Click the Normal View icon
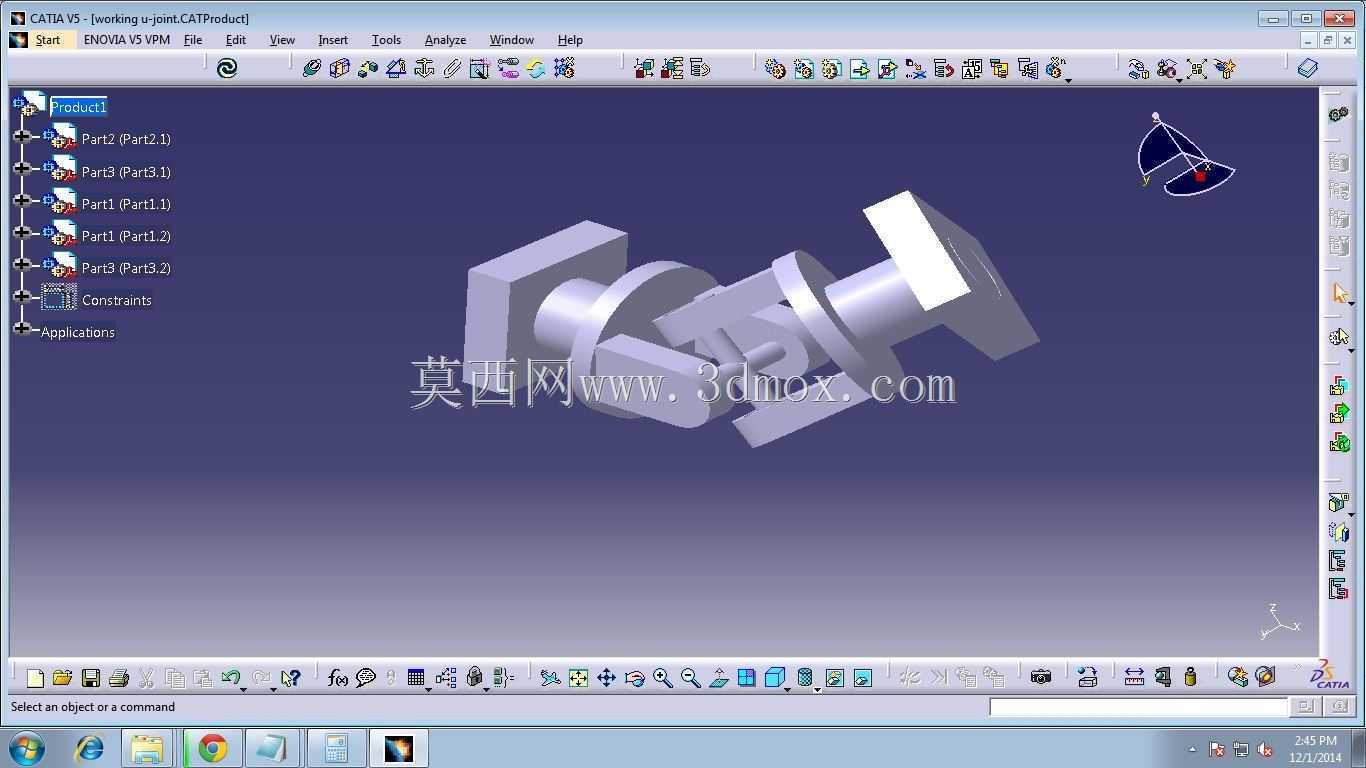Viewport: 1366px width, 768px height. (718, 678)
